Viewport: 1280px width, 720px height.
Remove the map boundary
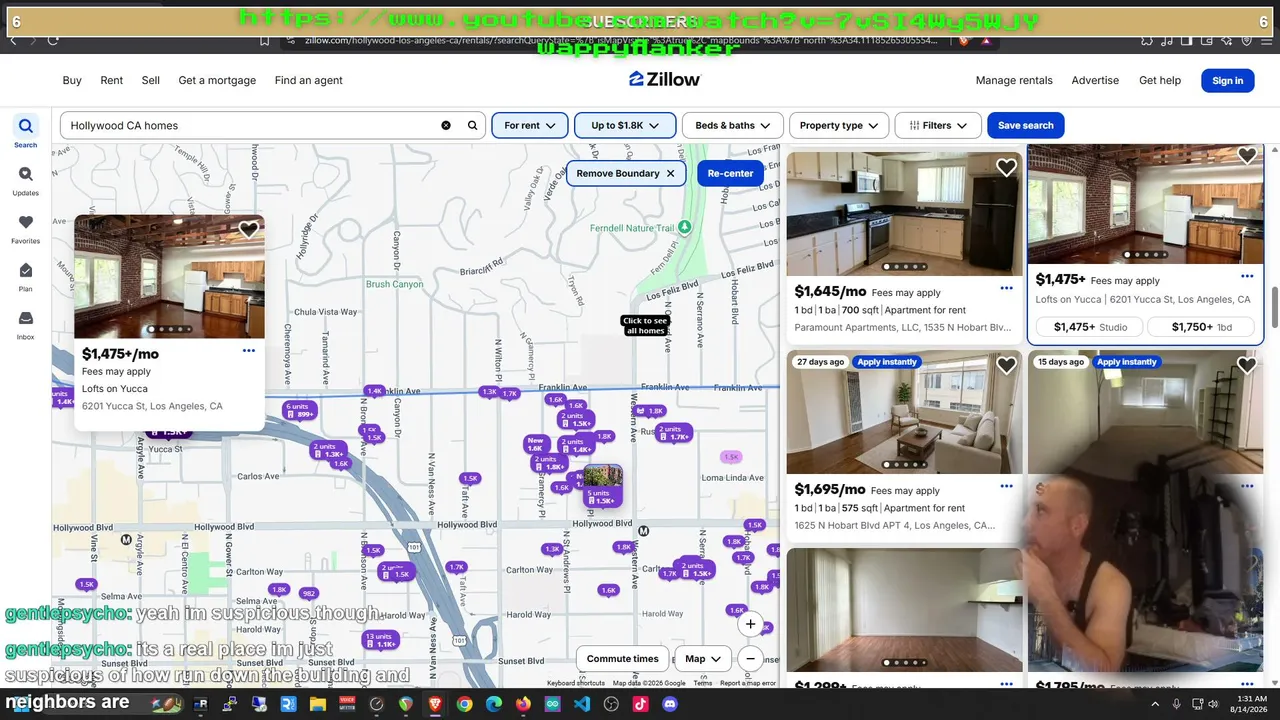click(626, 173)
